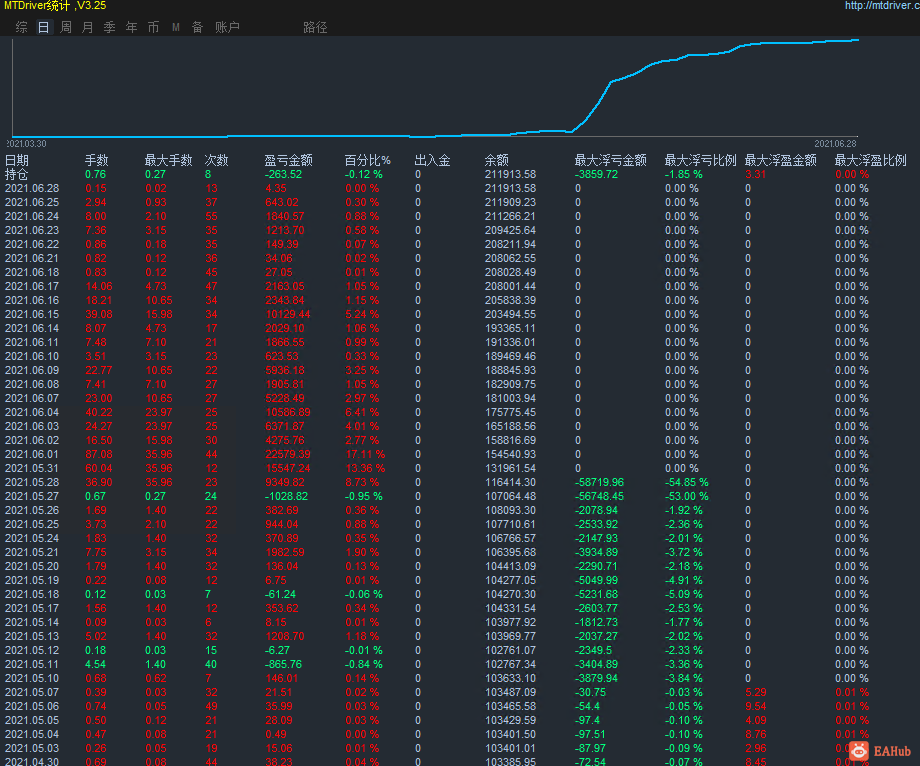Open the 备 notes tab
Viewport: 920px width, 766px height.
point(197,27)
